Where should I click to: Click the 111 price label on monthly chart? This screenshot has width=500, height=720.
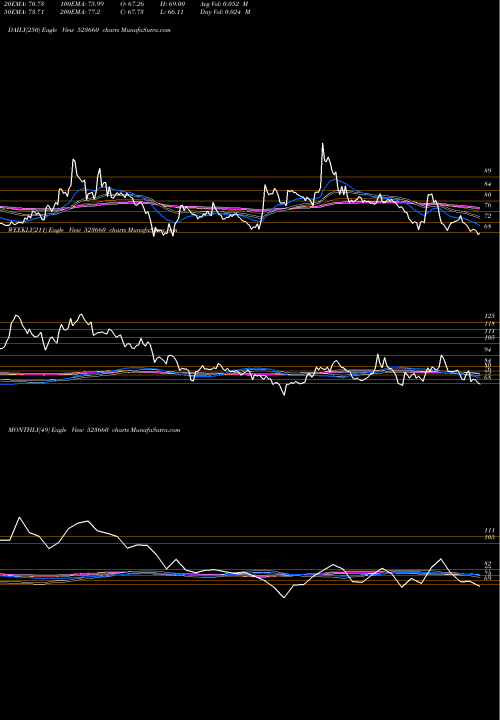click(489, 530)
